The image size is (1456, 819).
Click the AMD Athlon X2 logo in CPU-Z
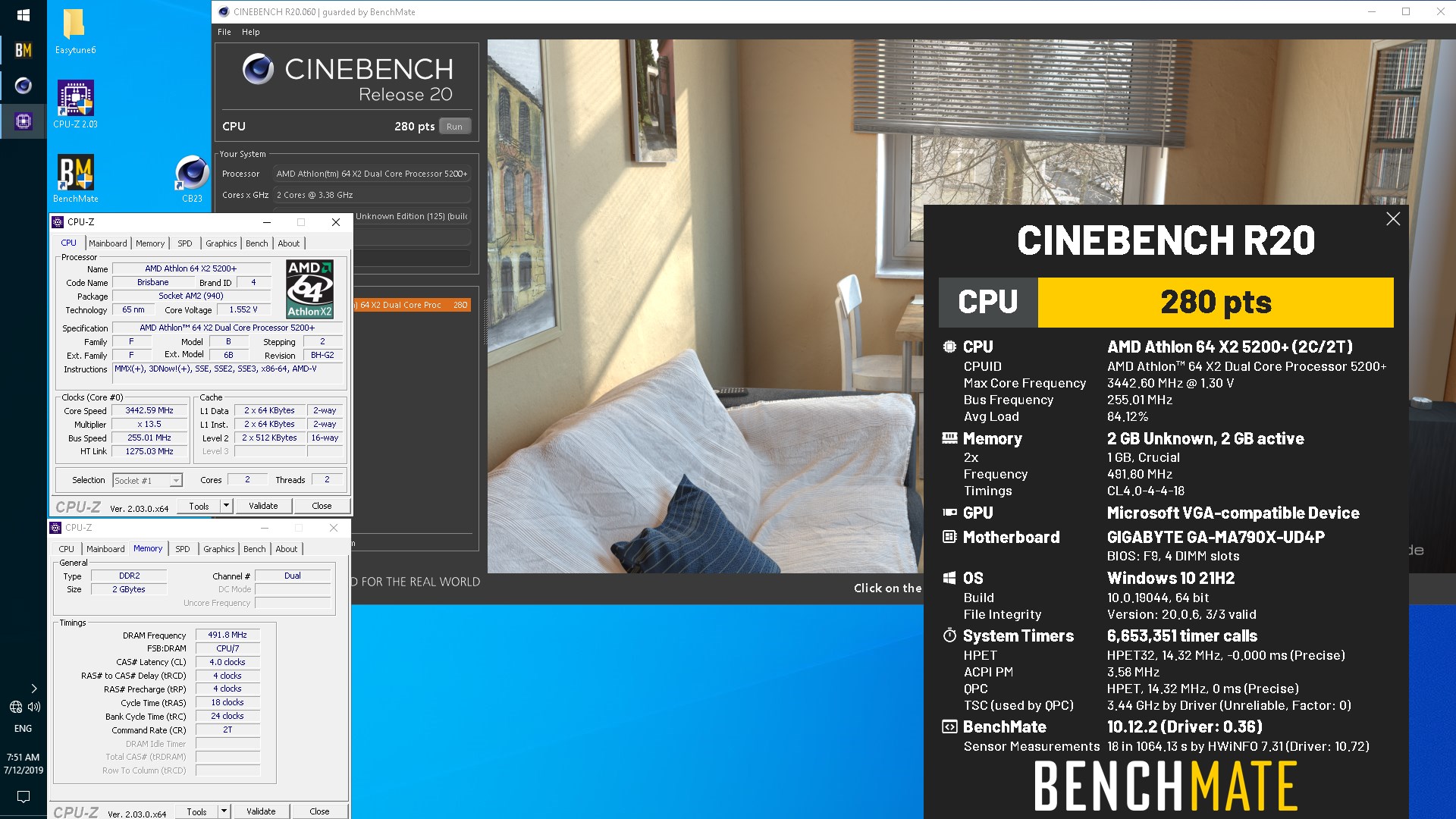pyautogui.click(x=309, y=289)
